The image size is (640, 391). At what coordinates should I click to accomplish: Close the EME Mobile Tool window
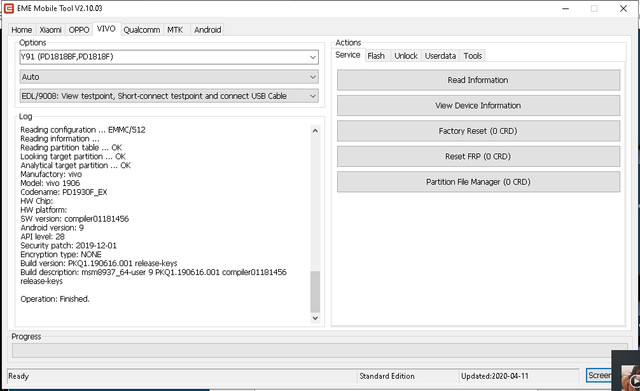(623, 9)
